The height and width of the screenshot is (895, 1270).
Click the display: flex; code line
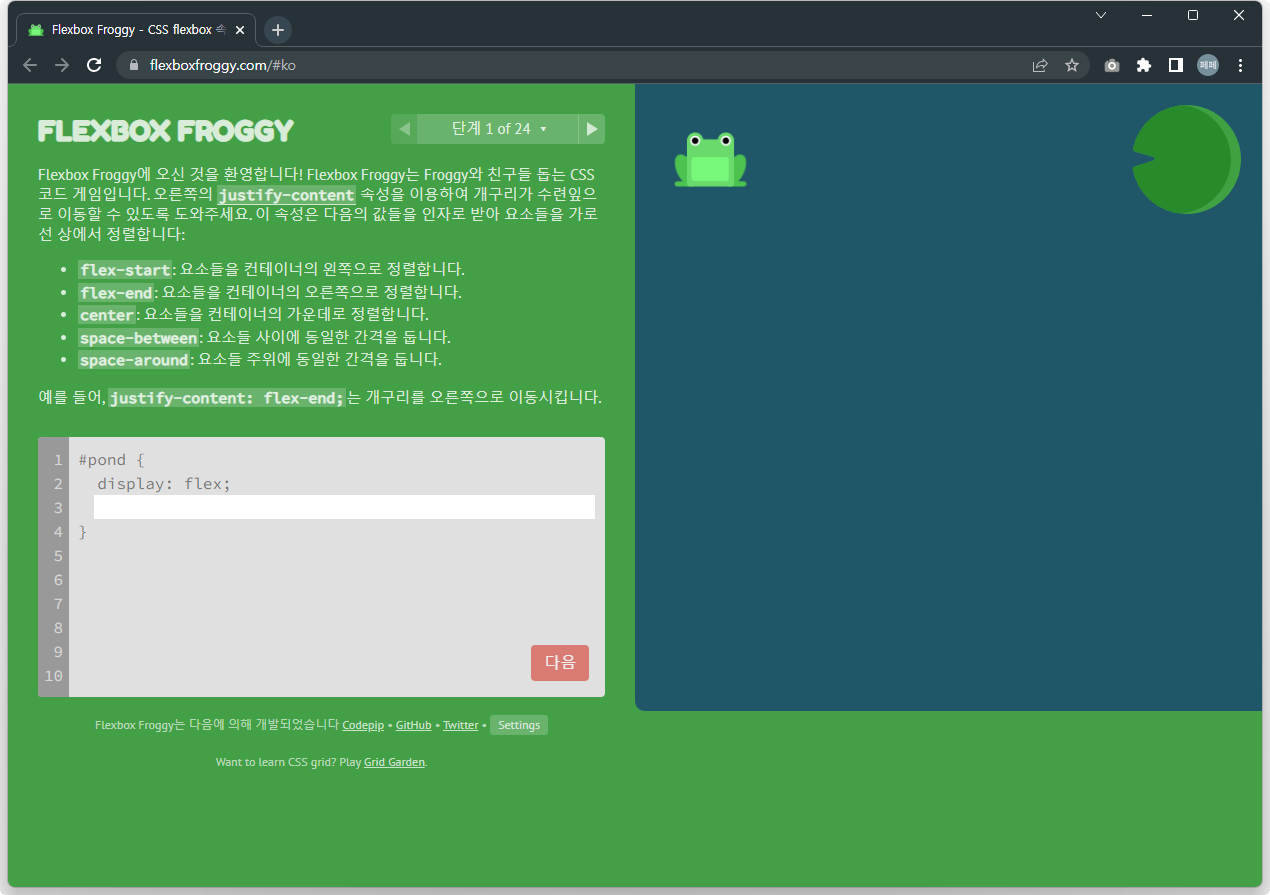(x=164, y=484)
